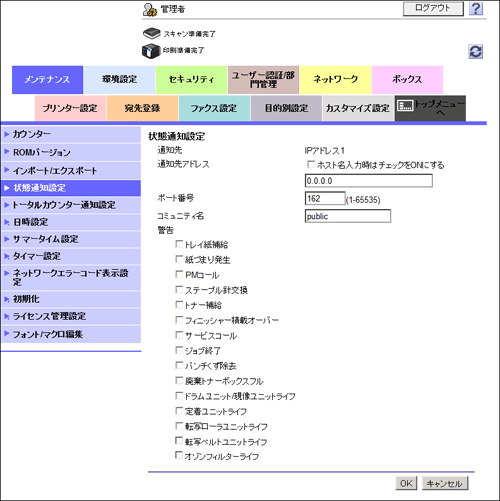
Task: Open the セキュリティ tab
Action: 191,79
